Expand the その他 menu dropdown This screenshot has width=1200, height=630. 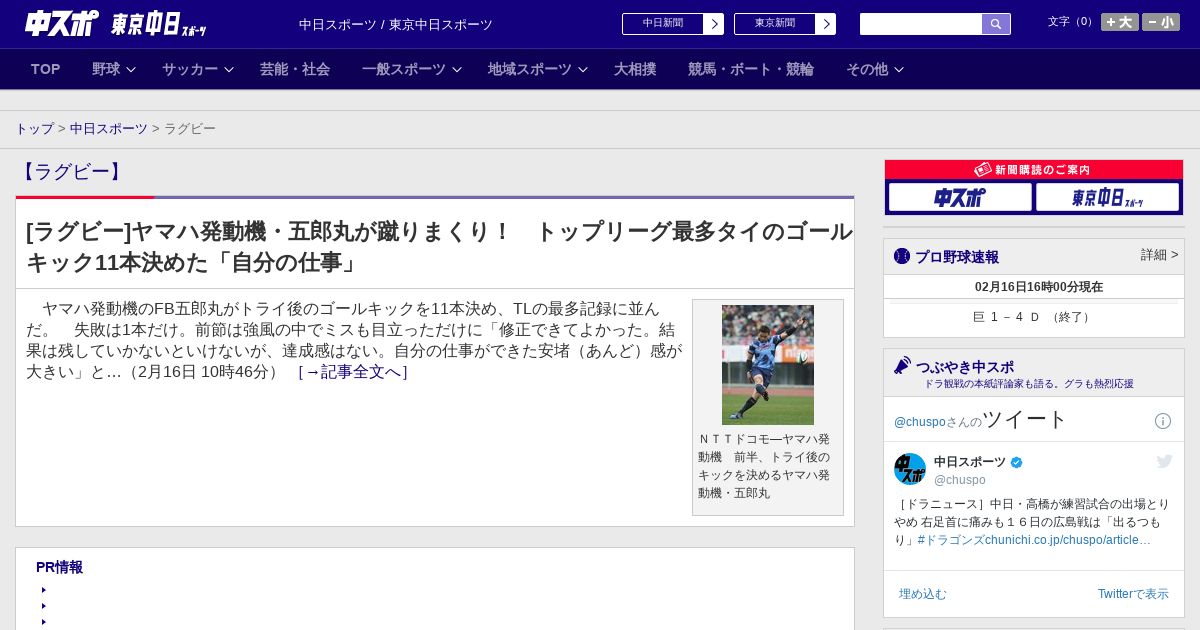(875, 69)
